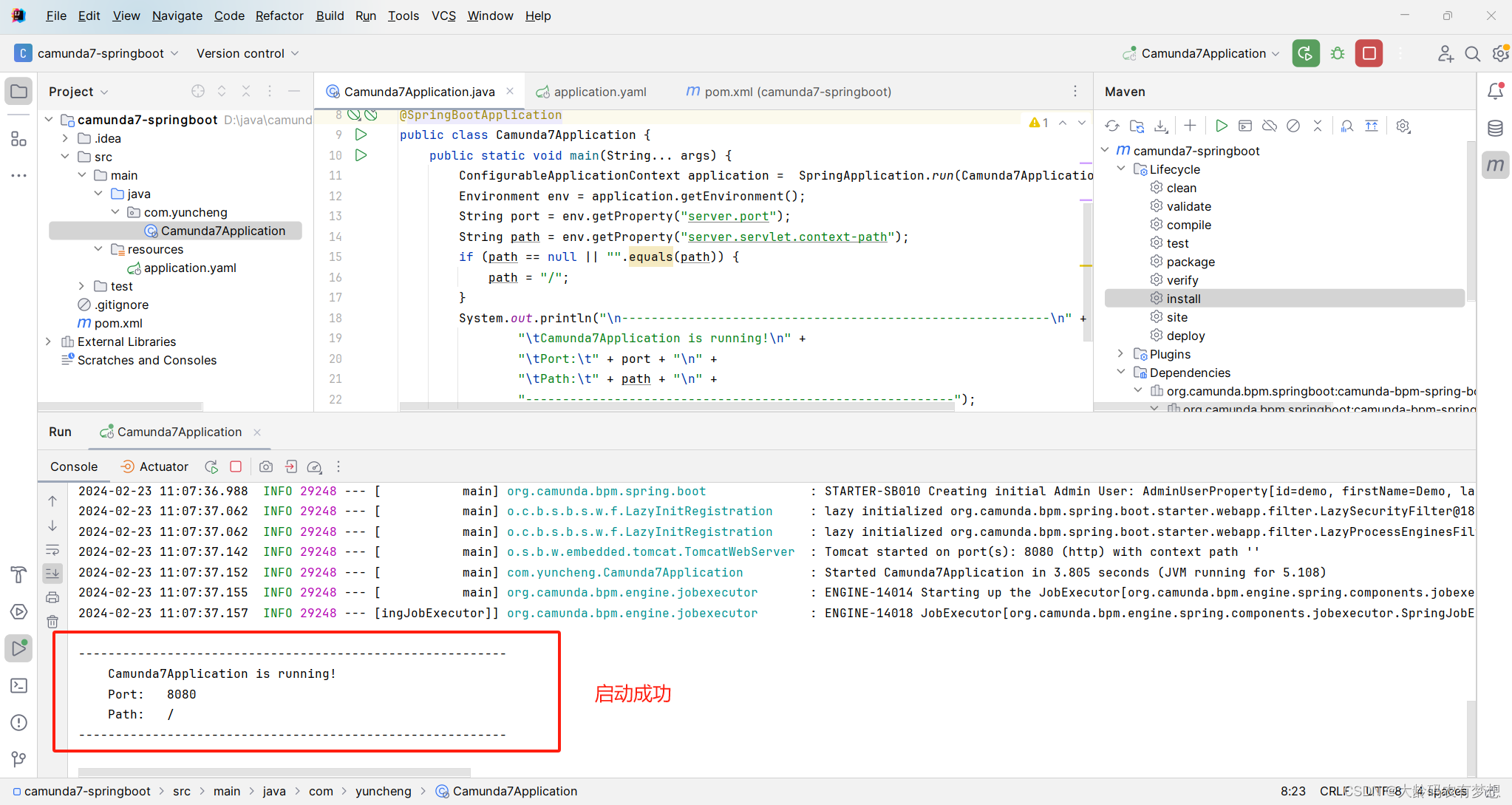
Task: Collapse all nodes in Maven tree
Action: point(1318,126)
